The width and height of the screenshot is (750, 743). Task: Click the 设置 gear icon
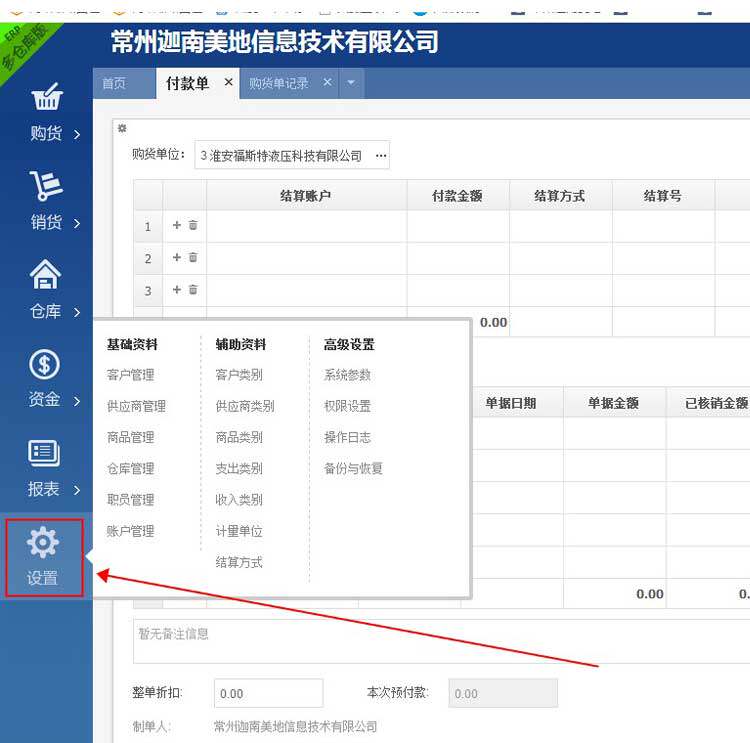43,543
